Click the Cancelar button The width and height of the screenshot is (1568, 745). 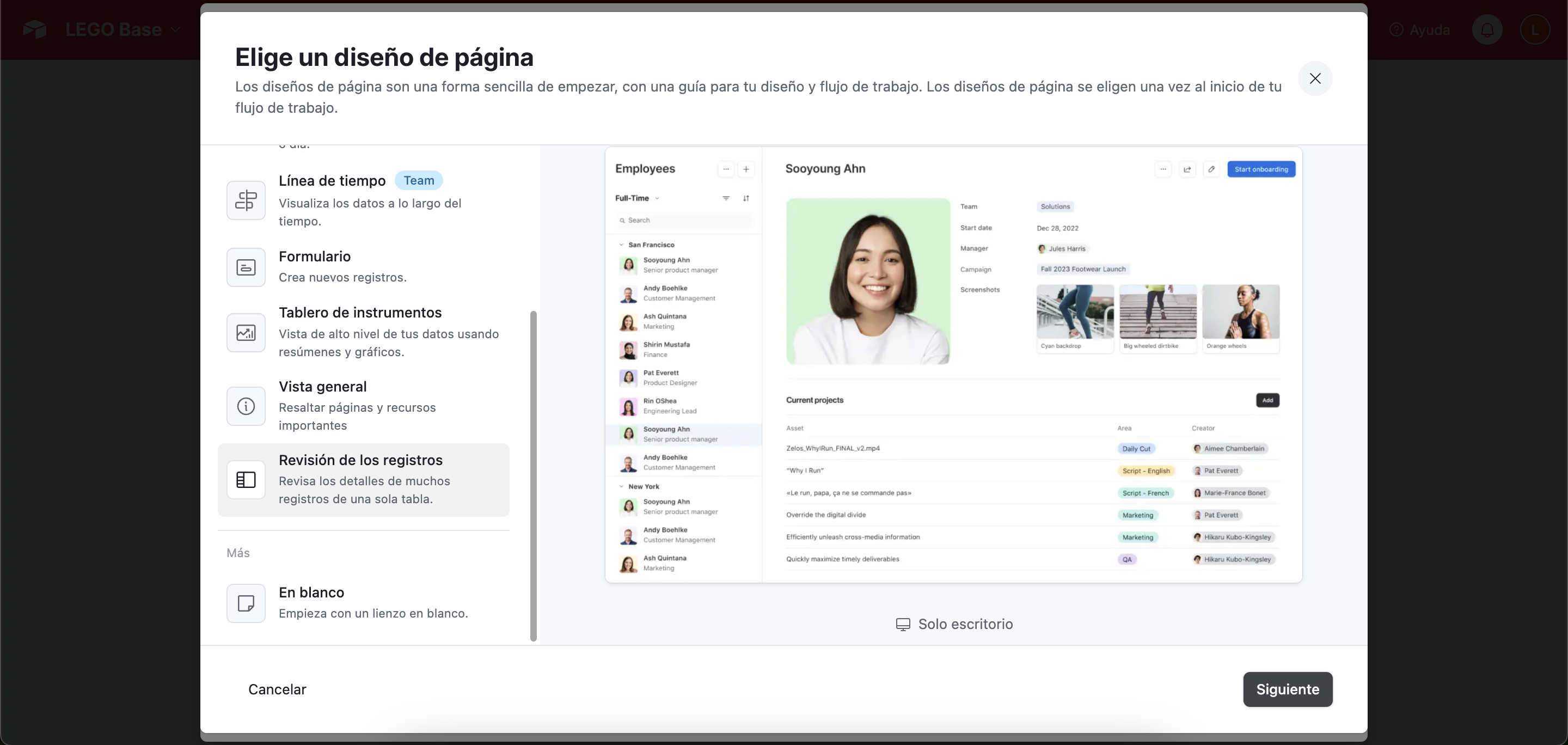(277, 689)
